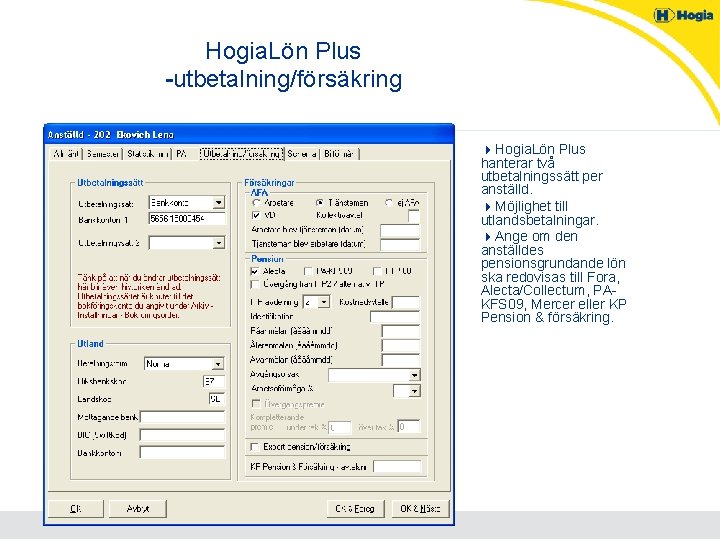Screen dimensions: 720x540
Task: Focus the Arbetare blev tjänsteman date field
Action: coord(400,230)
